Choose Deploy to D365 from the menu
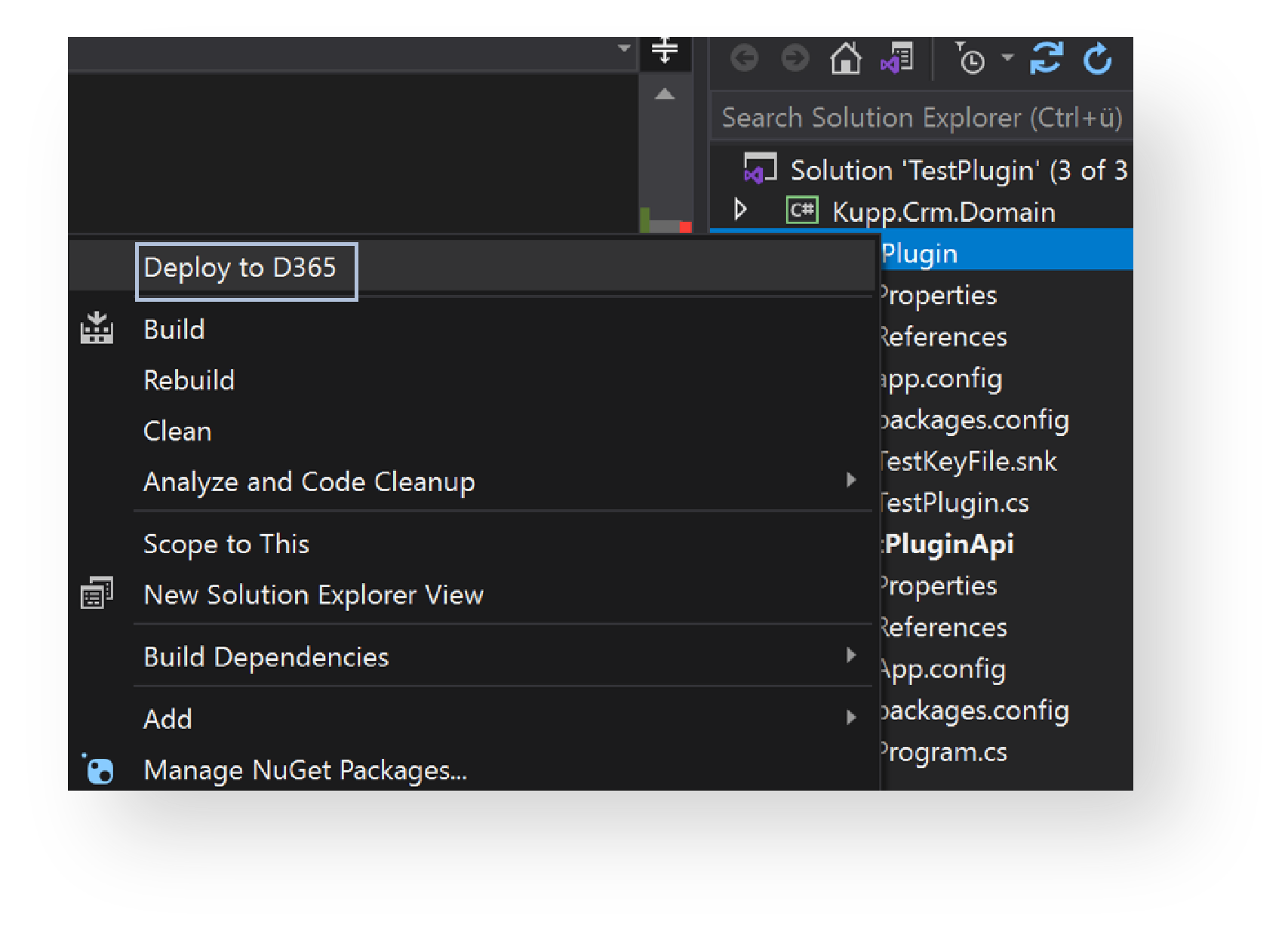 pos(472,267)
